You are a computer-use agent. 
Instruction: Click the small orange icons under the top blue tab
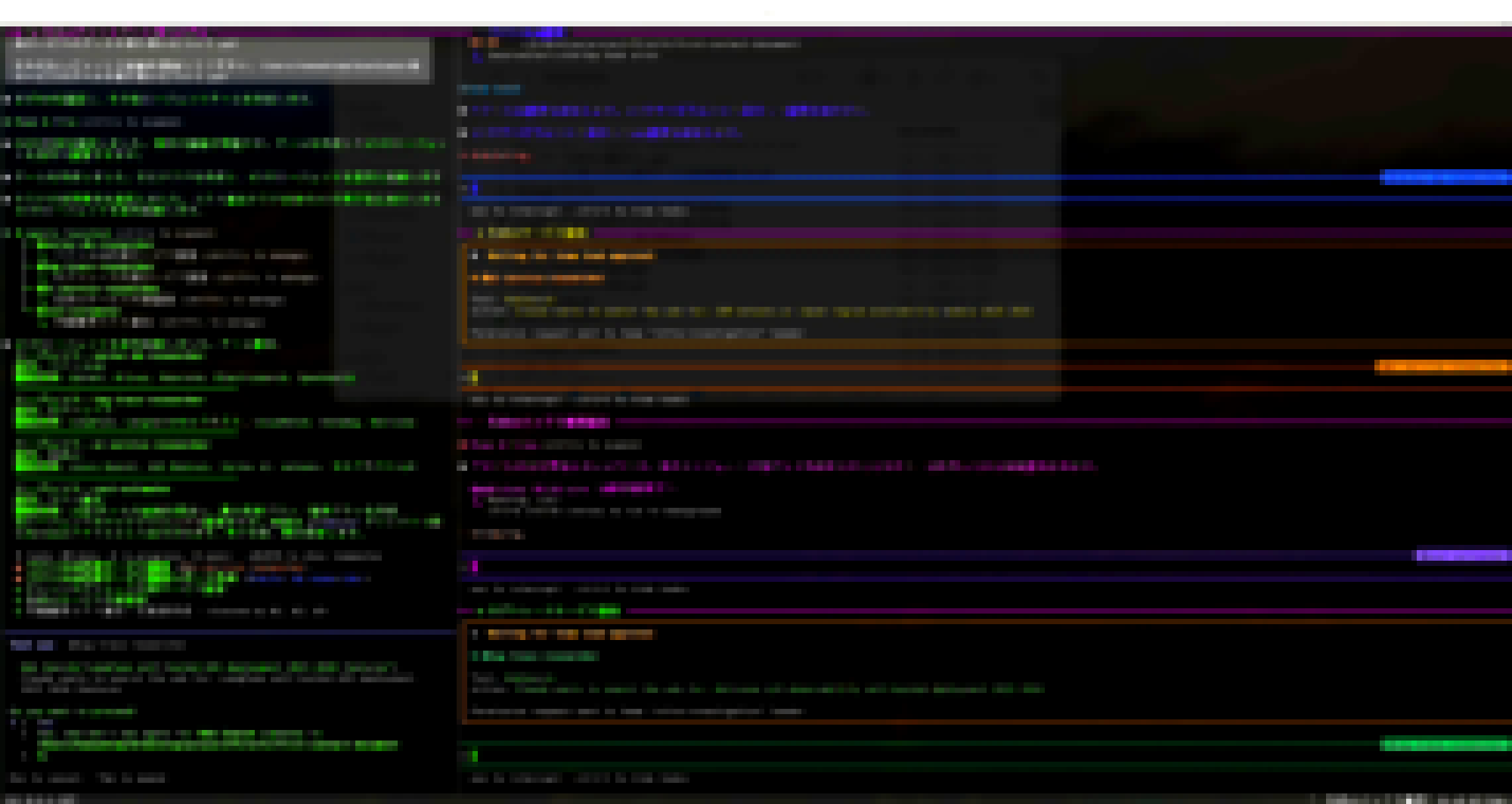coord(482,44)
